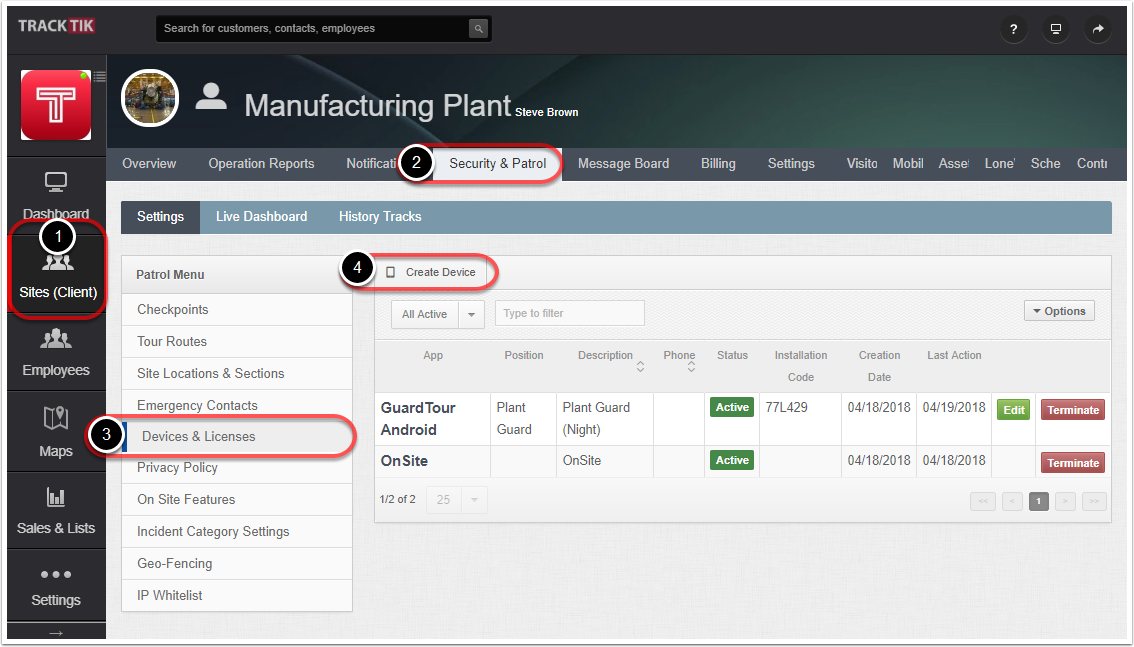Select page 1 in pagination

pos(1039,501)
